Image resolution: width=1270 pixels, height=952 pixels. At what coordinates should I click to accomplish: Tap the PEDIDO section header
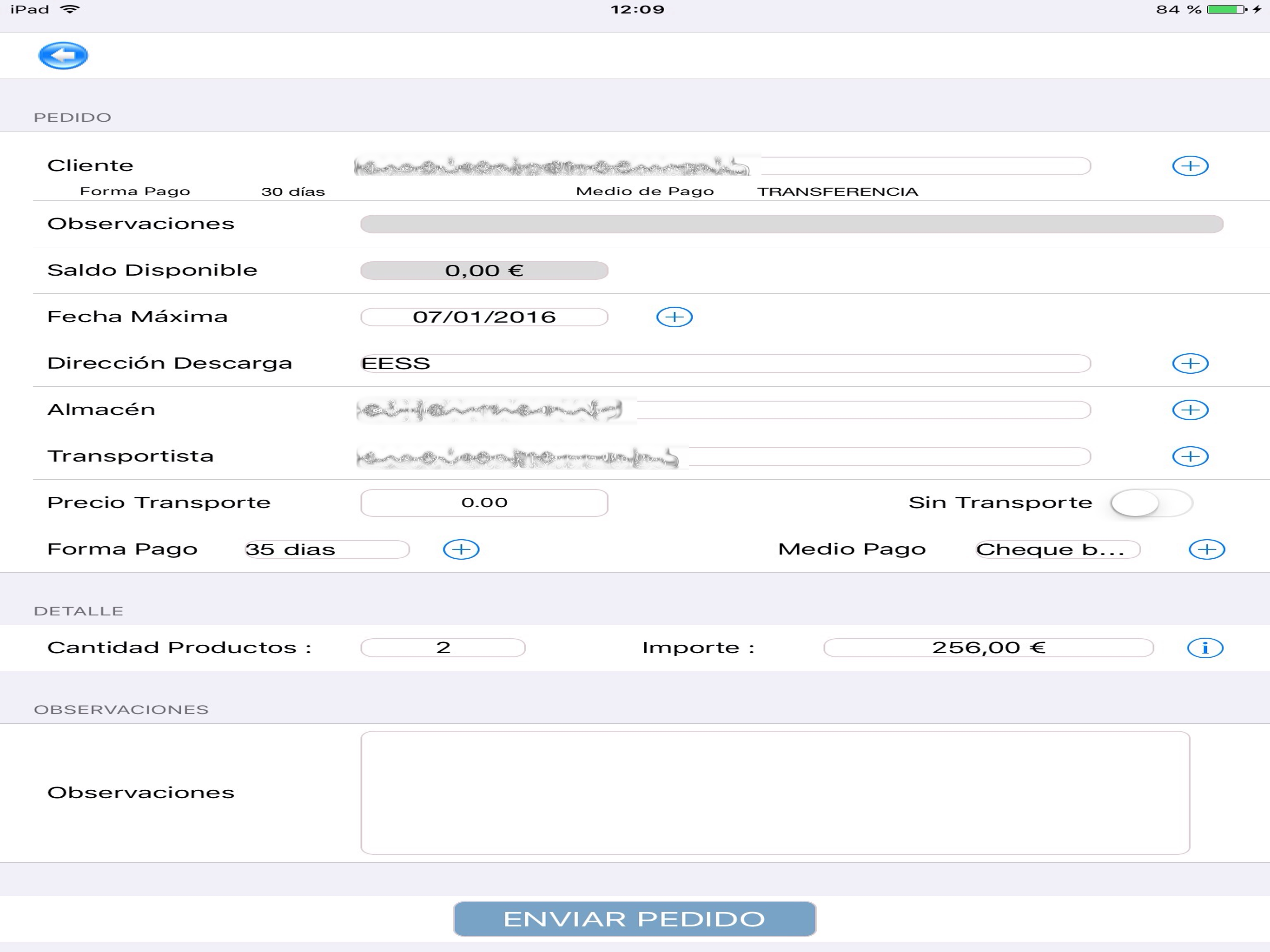pyautogui.click(x=73, y=118)
